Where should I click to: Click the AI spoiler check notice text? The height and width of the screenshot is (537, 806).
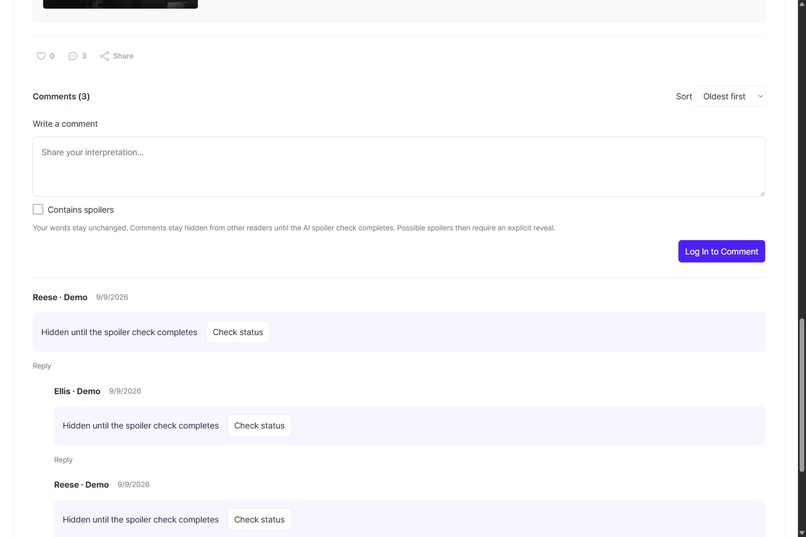point(294,228)
